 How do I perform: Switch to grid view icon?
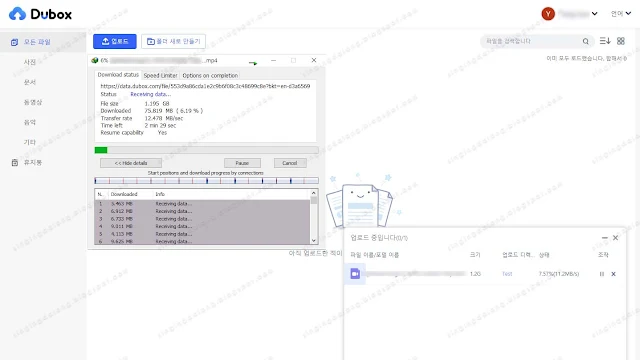[621, 41]
